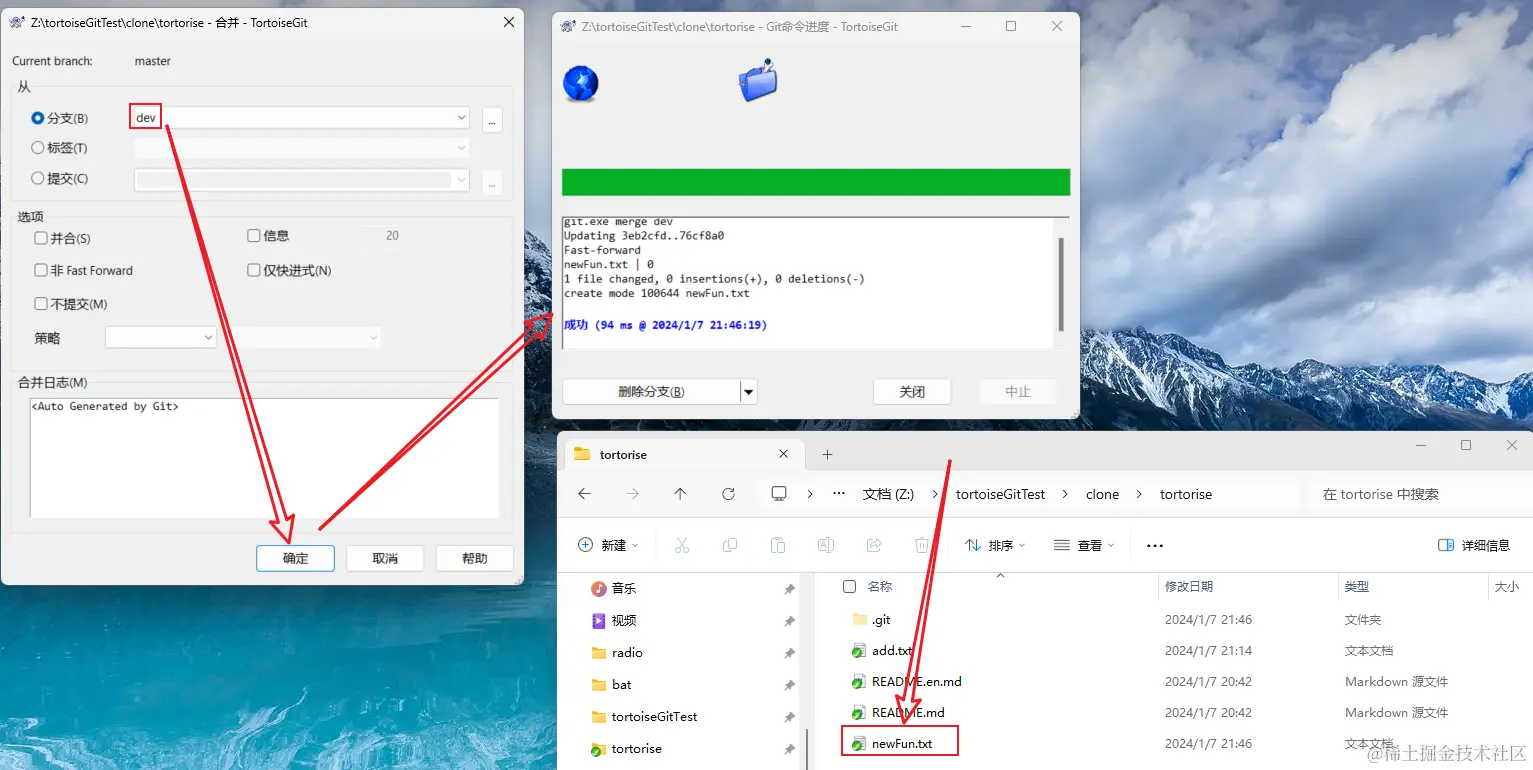
Task: Select the newFun.txt file
Action: (x=901, y=743)
